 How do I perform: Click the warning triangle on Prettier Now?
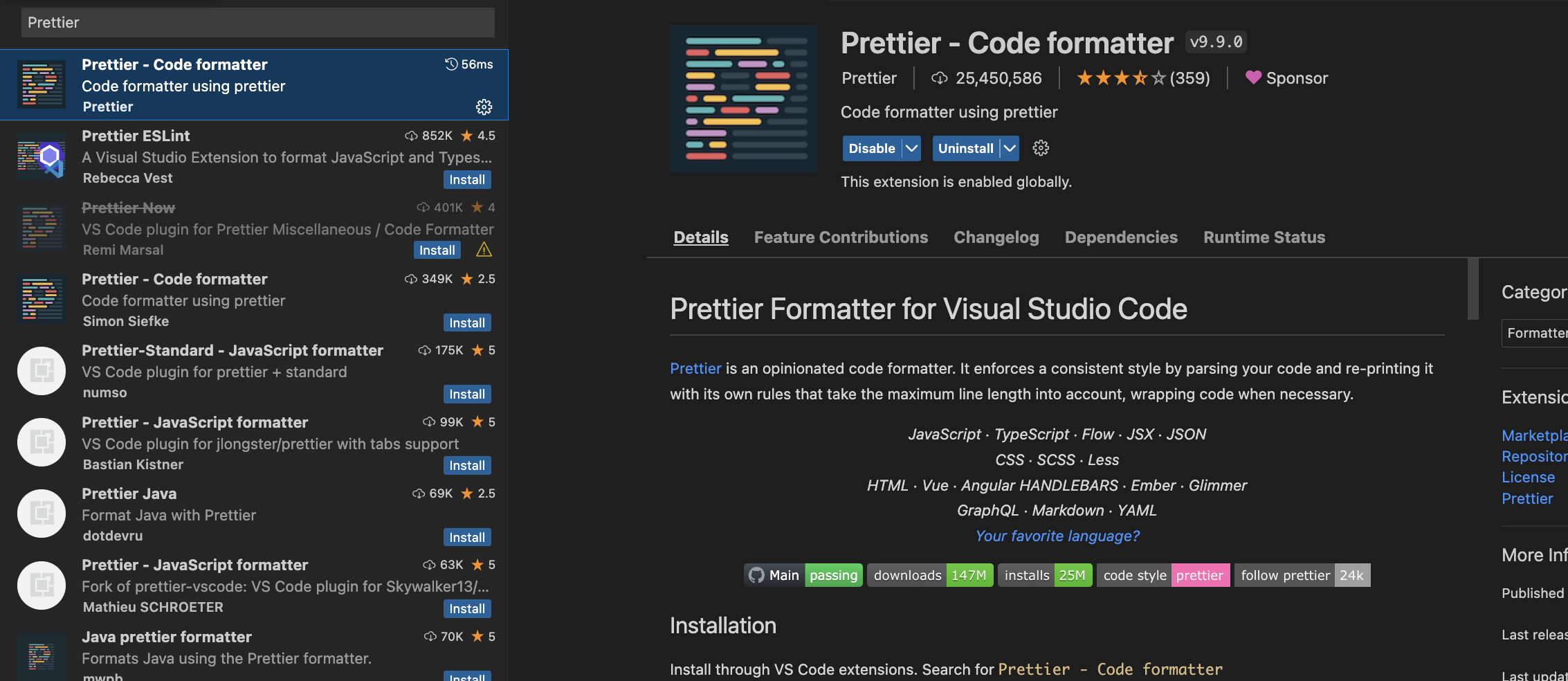tap(484, 250)
